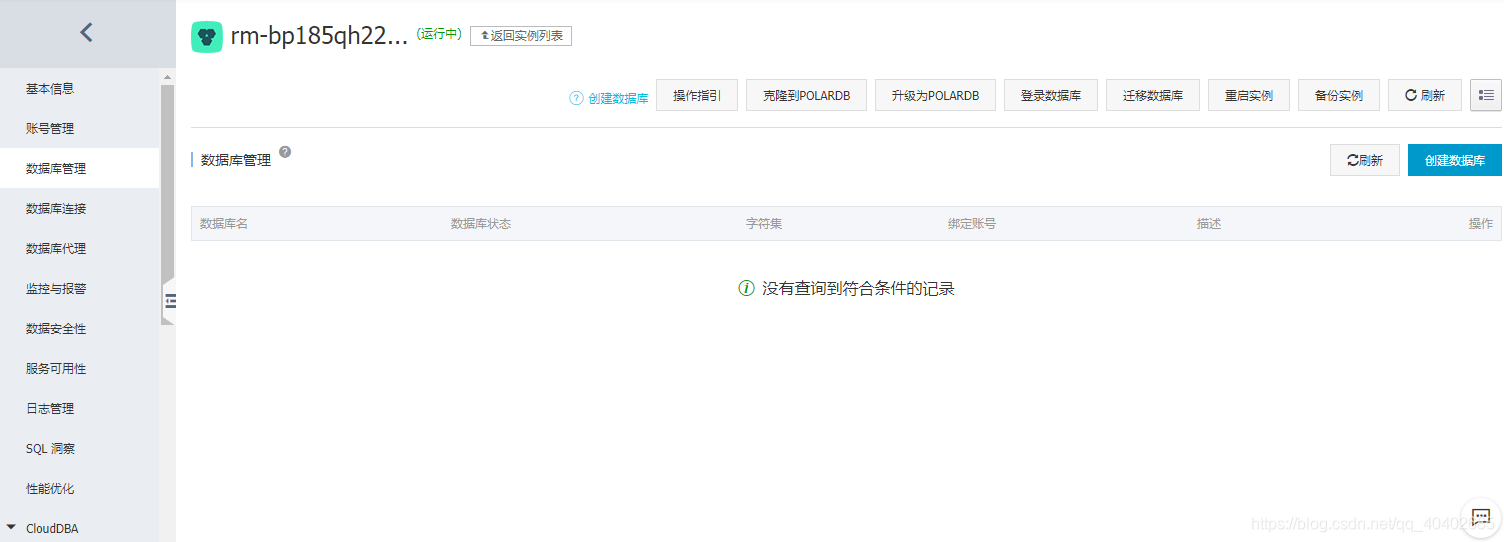Go to 日志管理 section
Image resolution: width=1504 pixels, height=542 pixels.
coord(50,409)
